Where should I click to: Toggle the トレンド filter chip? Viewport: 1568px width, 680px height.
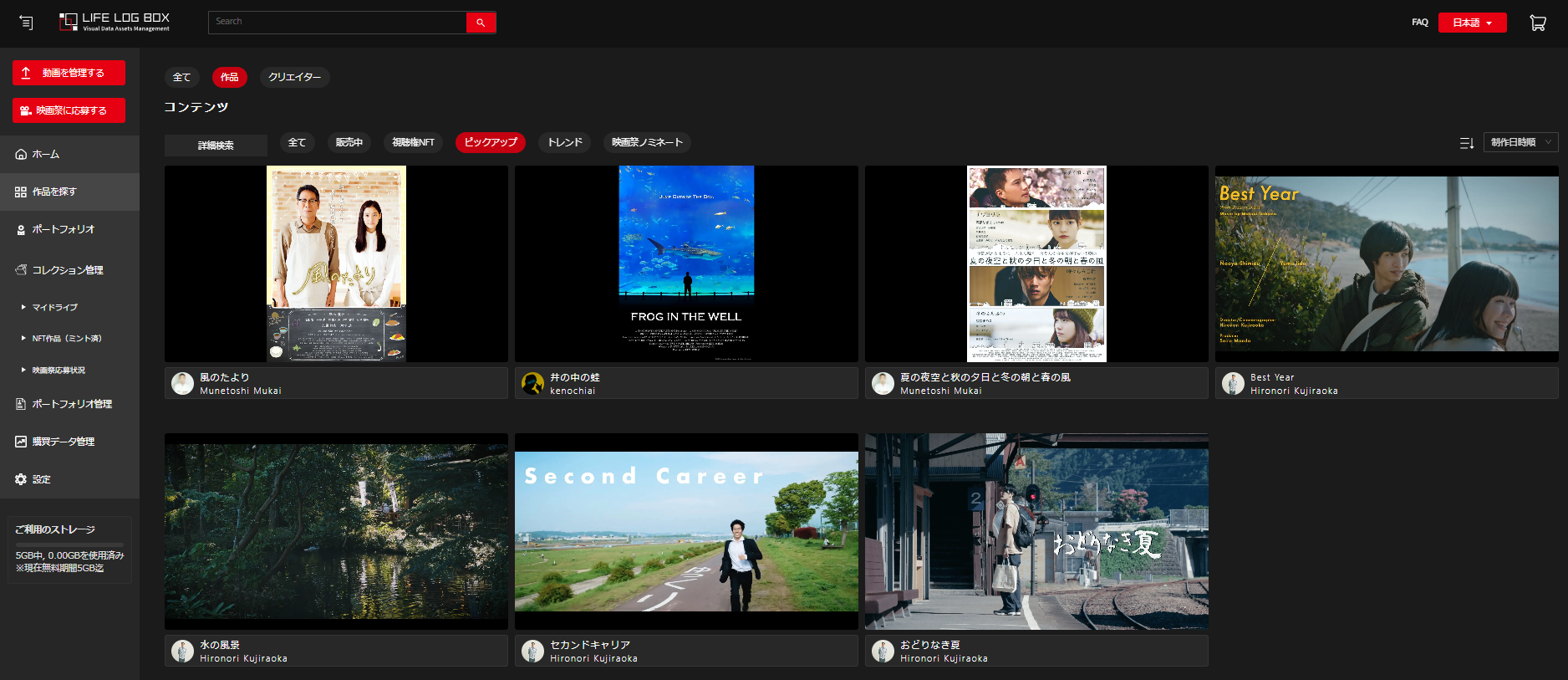[x=565, y=142]
